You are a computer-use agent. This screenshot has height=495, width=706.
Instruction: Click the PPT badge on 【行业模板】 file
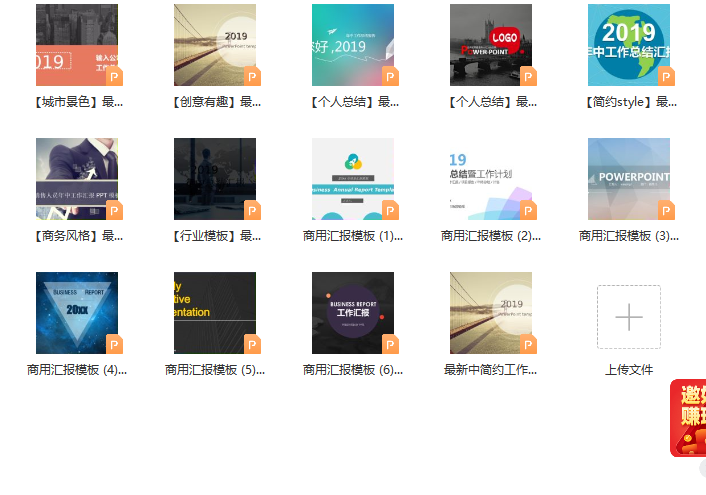tap(253, 210)
